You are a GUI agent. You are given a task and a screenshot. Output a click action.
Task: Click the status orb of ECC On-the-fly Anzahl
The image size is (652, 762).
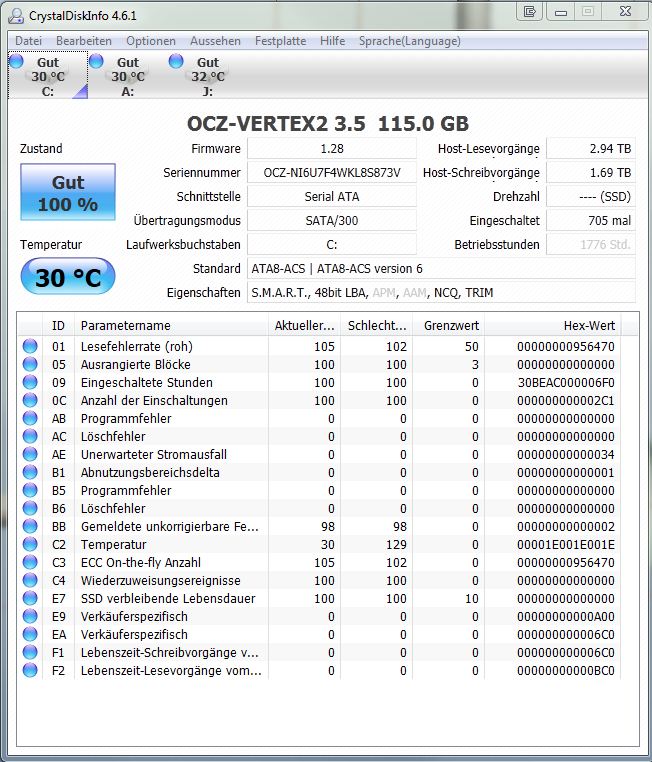point(30,562)
